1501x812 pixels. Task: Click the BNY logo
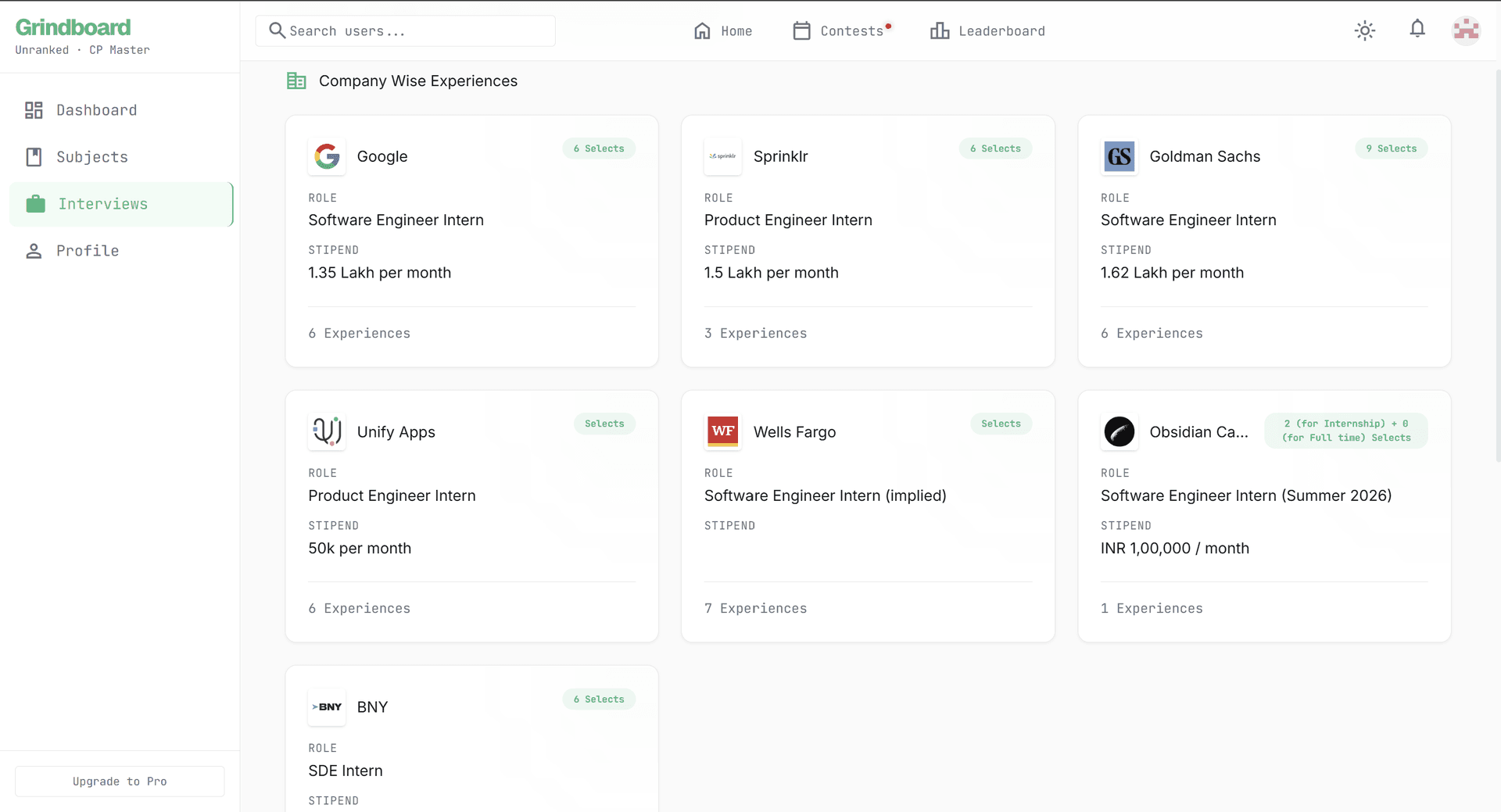[327, 707]
